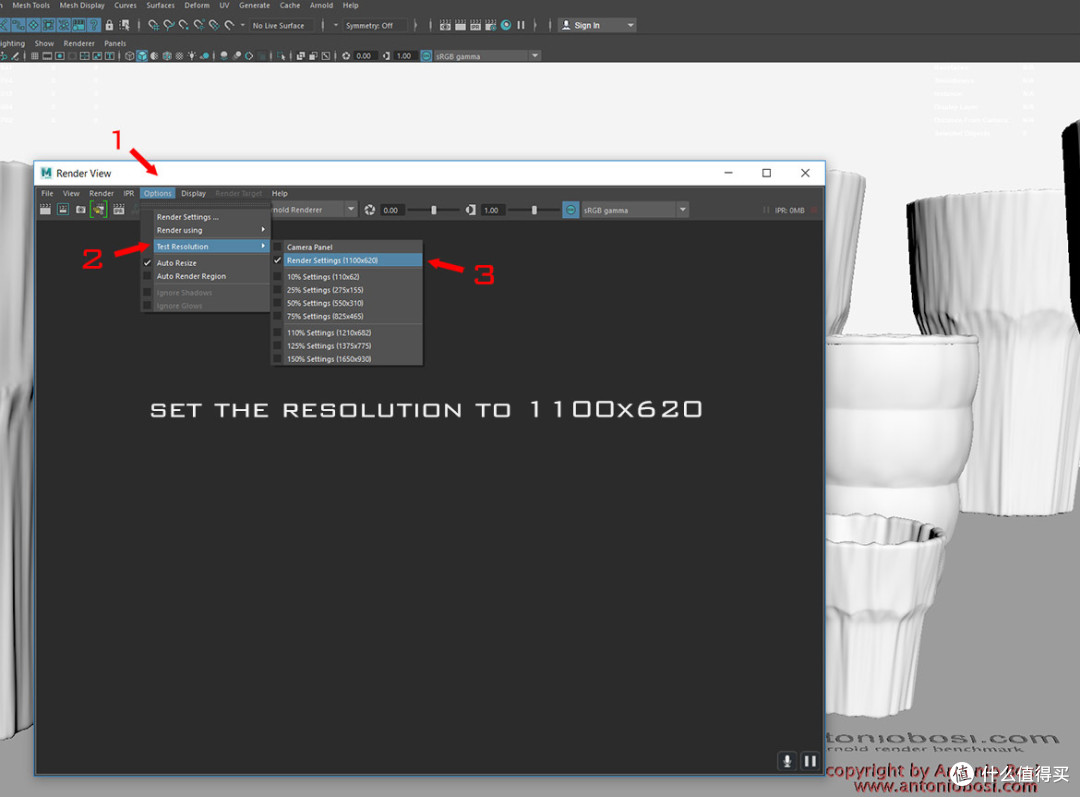The height and width of the screenshot is (797, 1080).
Task: Toggle the Camera Panel checkbox
Action: pyautogui.click(x=278, y=247)
